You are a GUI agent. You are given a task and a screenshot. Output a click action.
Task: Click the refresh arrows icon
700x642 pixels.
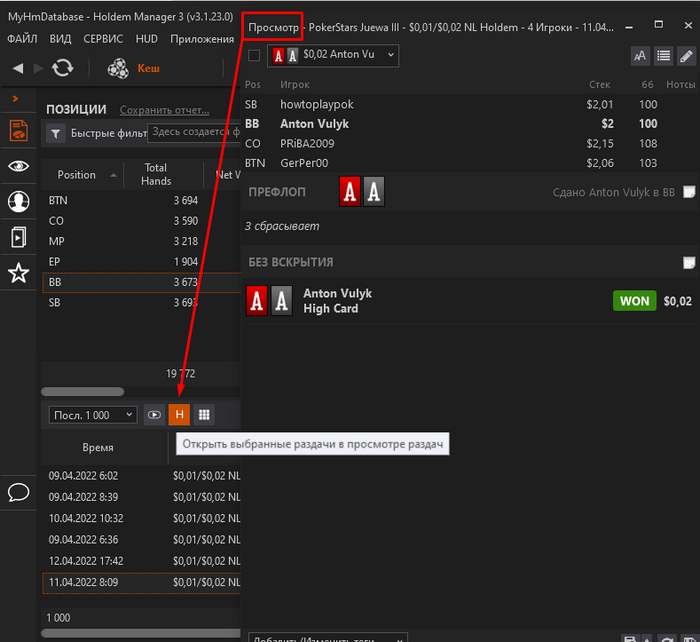click(62, 68)
